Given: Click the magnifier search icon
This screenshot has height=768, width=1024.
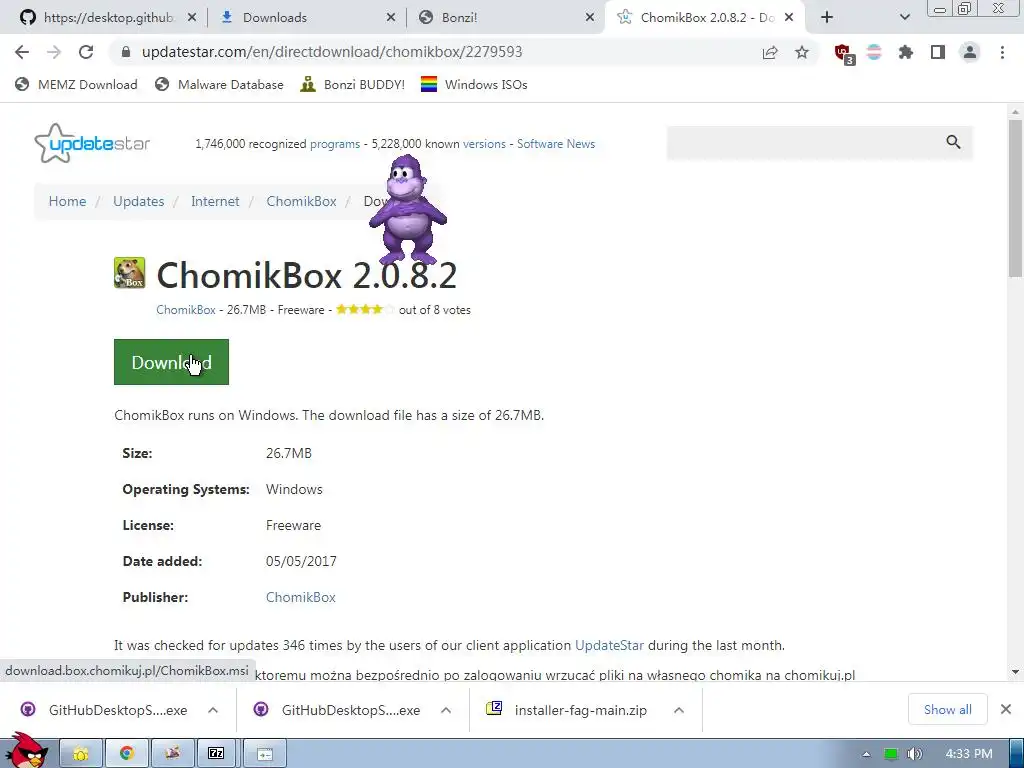Looking at the screenshot, I should (x=953, y=142).
